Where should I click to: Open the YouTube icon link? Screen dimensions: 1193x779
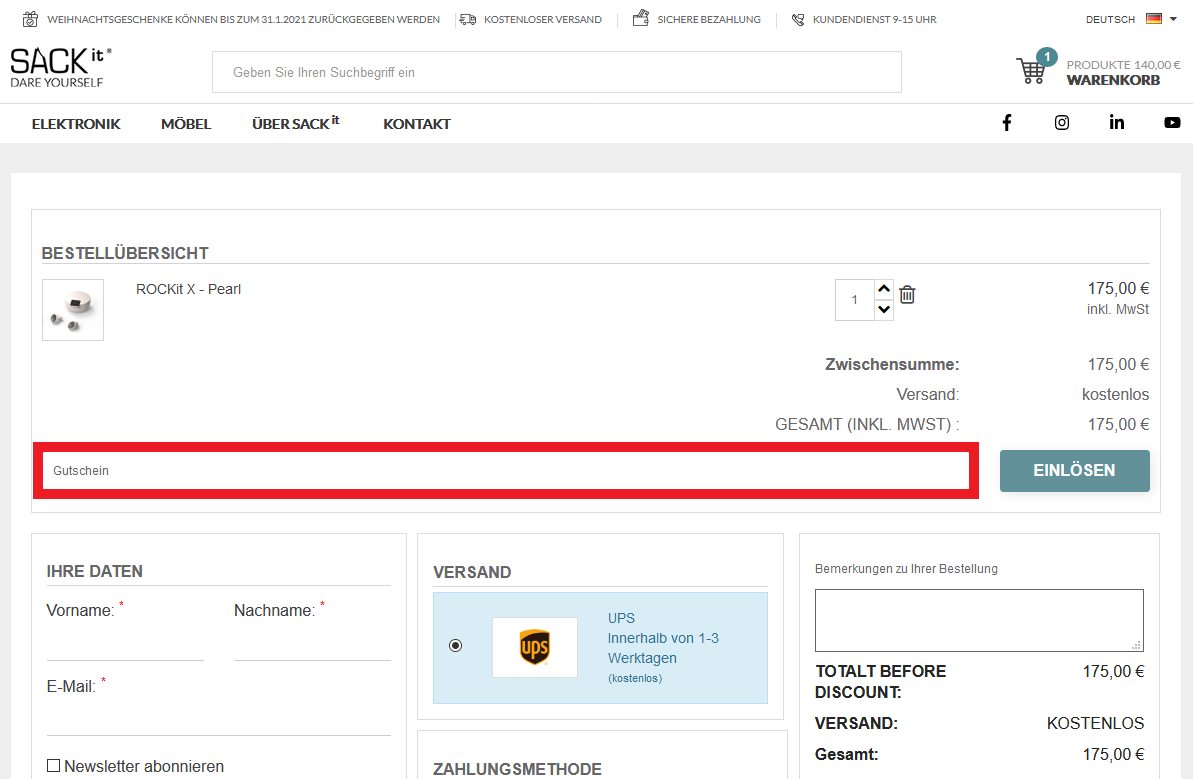(x=1172, y=122)
